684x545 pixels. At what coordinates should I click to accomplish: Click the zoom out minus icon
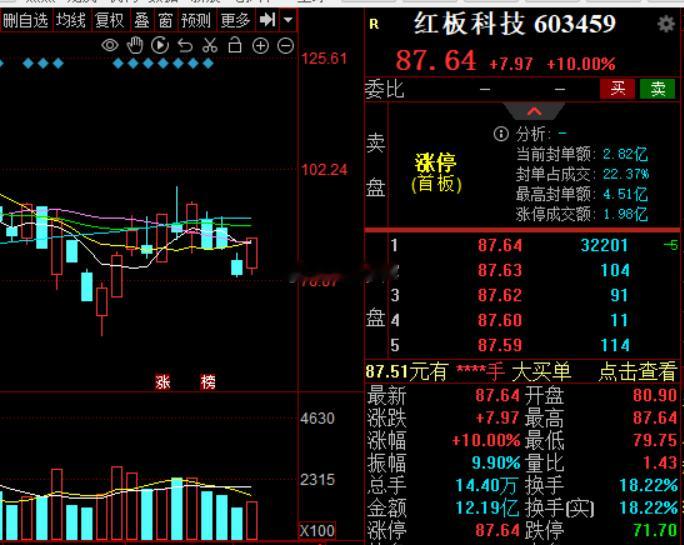click(286, 46)
